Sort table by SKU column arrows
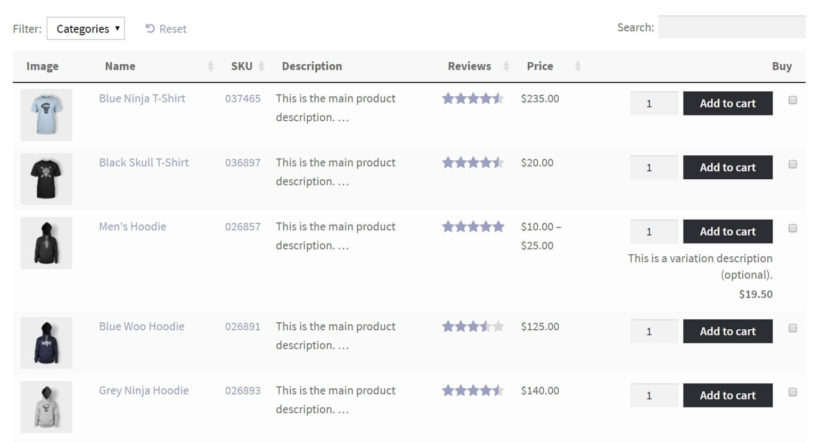 coord(261,67)
